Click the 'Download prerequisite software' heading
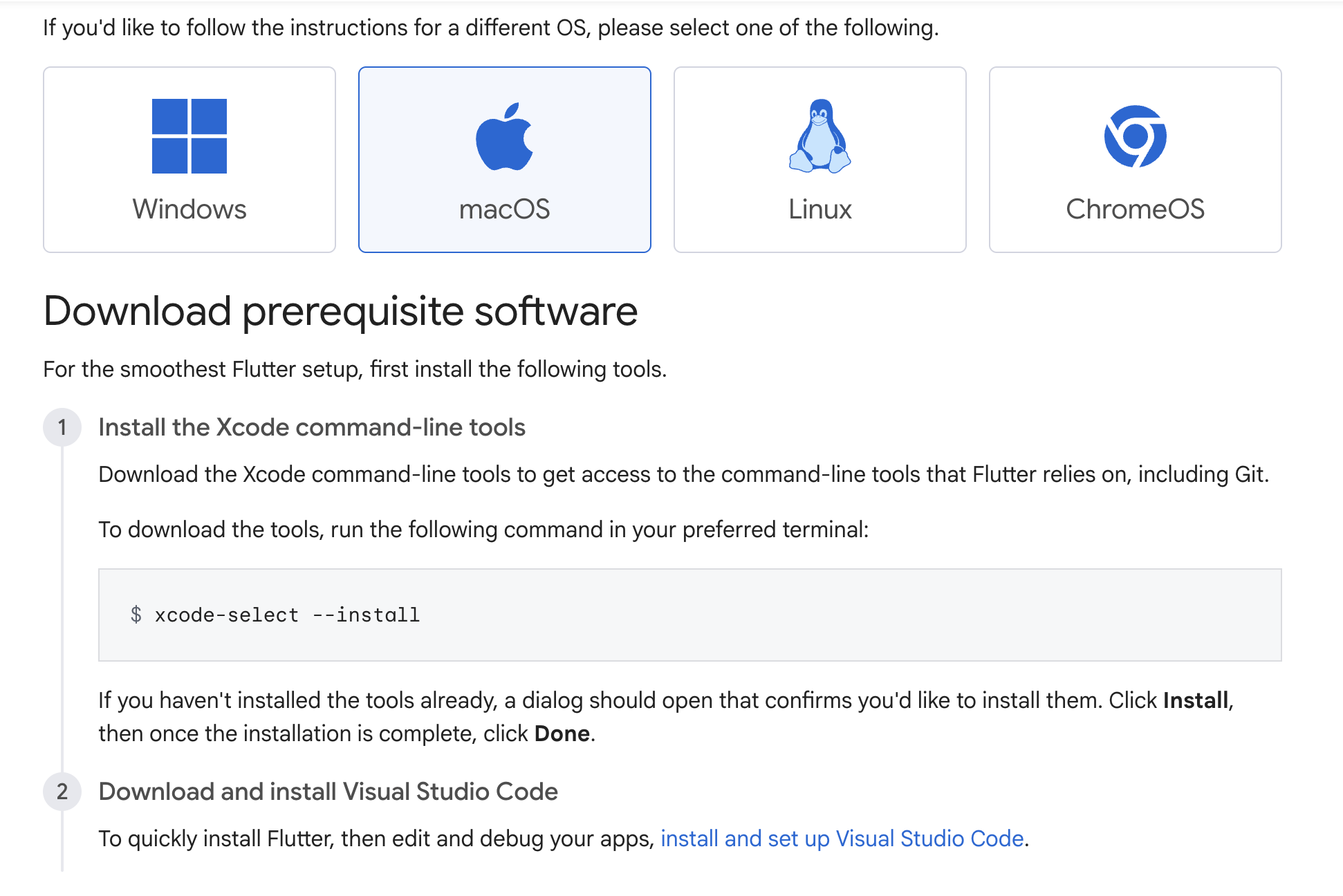Image resolution: width=1343 pixels, height=896 pixels. point(340,311)
